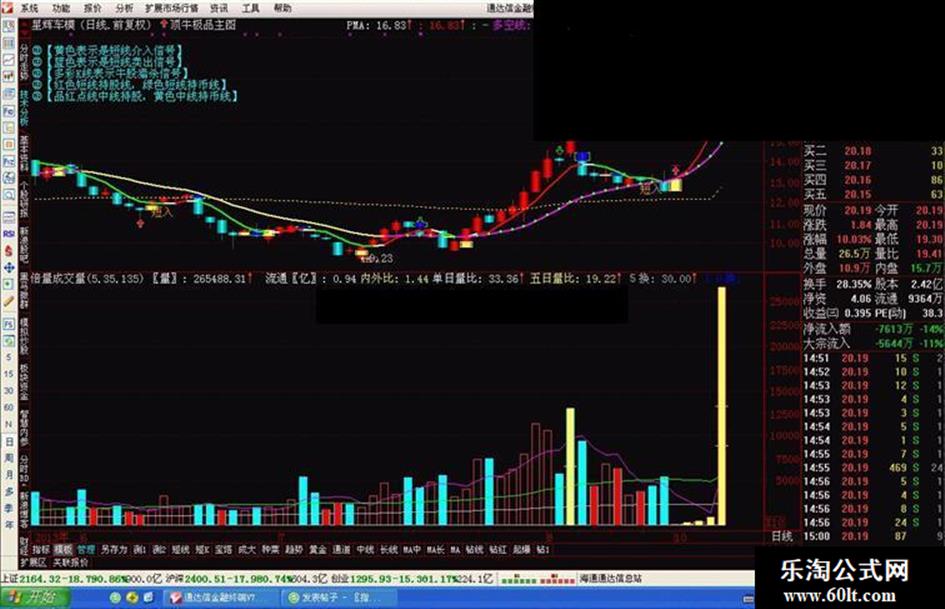This screenshot has height=609, width=945.
Task: Open the 分析 menu
Action: click(124, 8)
